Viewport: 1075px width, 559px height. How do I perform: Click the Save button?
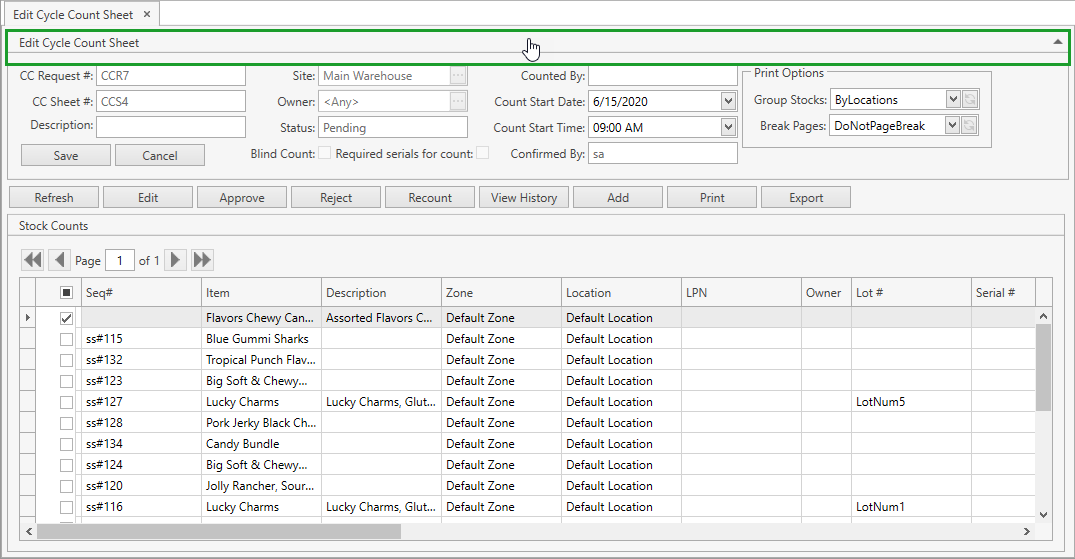pos(66,155)
